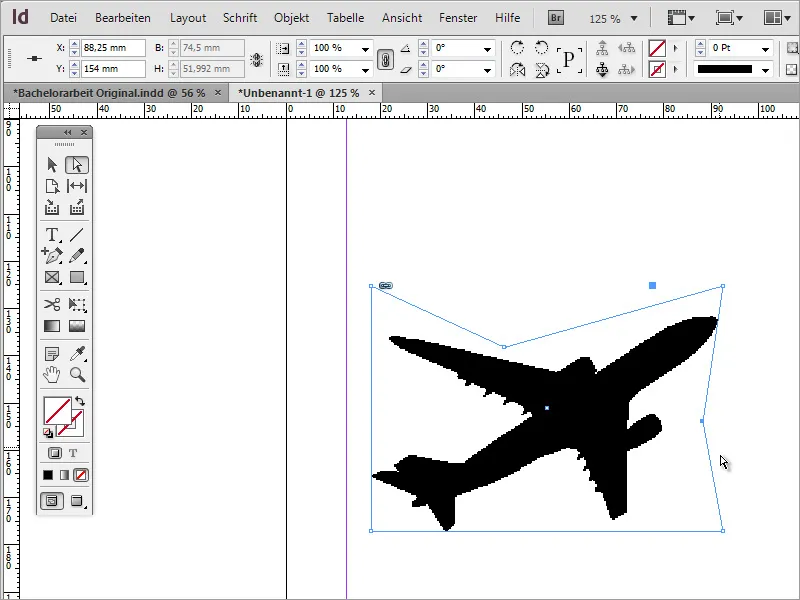Click the fill swatch in control bar
800x600 pixels.
pyautogui.click(x=657, y=48)
